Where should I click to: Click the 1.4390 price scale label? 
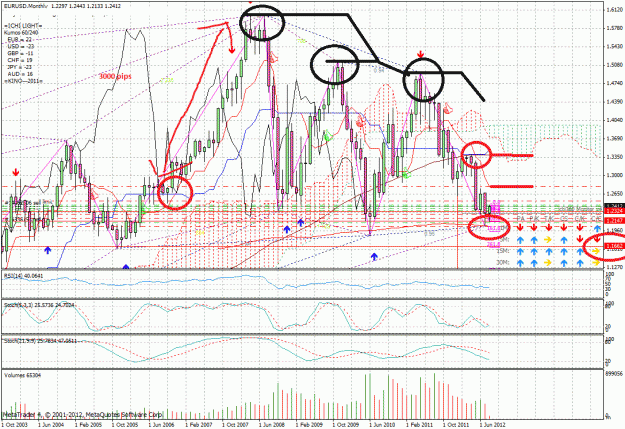614,102
